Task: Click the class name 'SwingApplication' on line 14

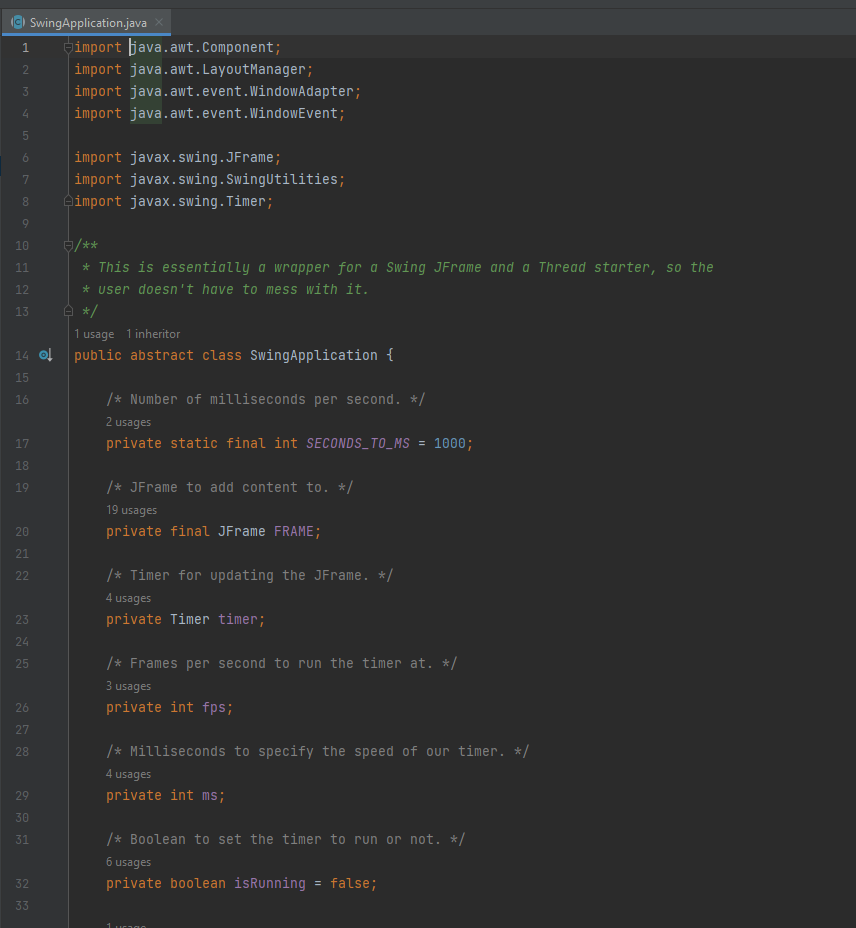Action: tap(314, 355)
